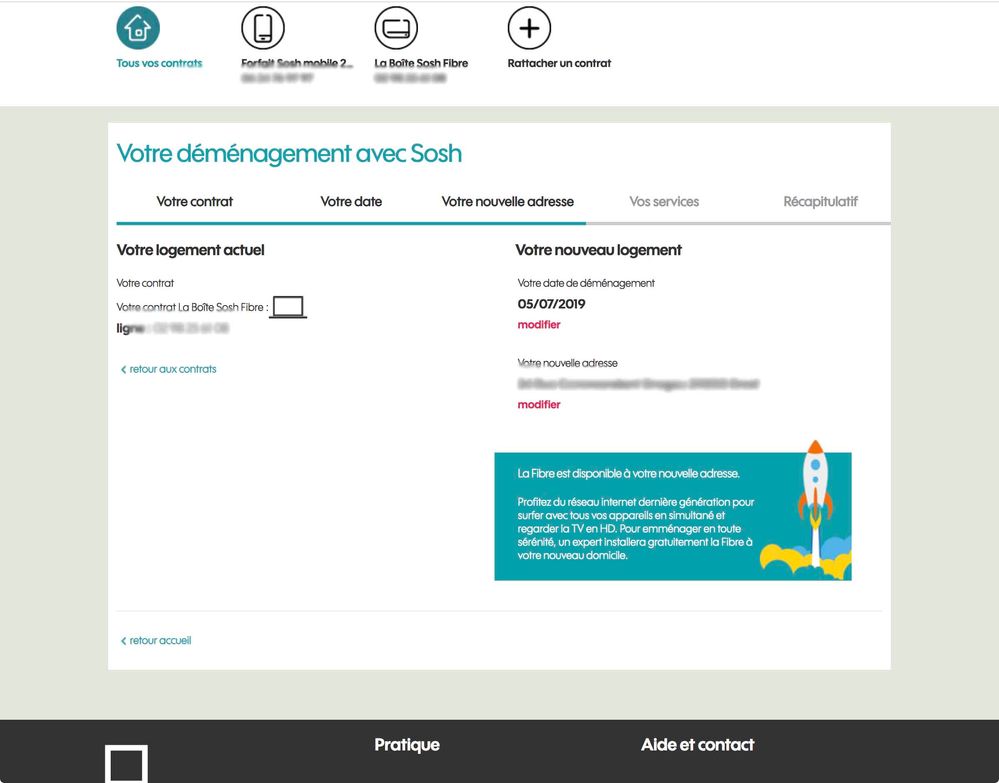This screenshot has width=999, height=783.
Task: Select the mobile phone contract icon
Action: (263, 29)
